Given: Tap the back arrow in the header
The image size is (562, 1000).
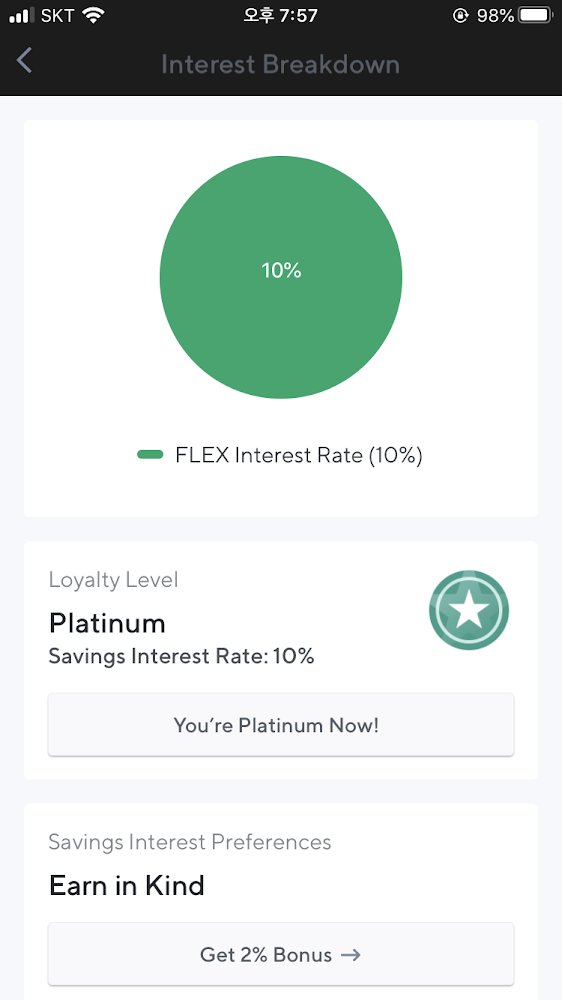Looking at the screenshot, I should [x=24, y=61].
